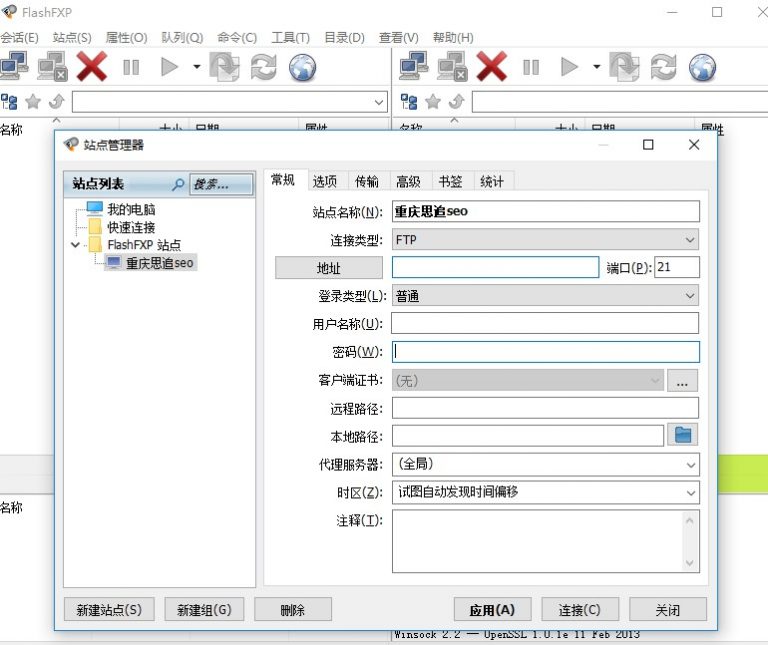The height and width of the screenshot is (645, 768).
Task: Click the right pane play transfer icon
Action: pyautogui.click(x=569, y=67)
